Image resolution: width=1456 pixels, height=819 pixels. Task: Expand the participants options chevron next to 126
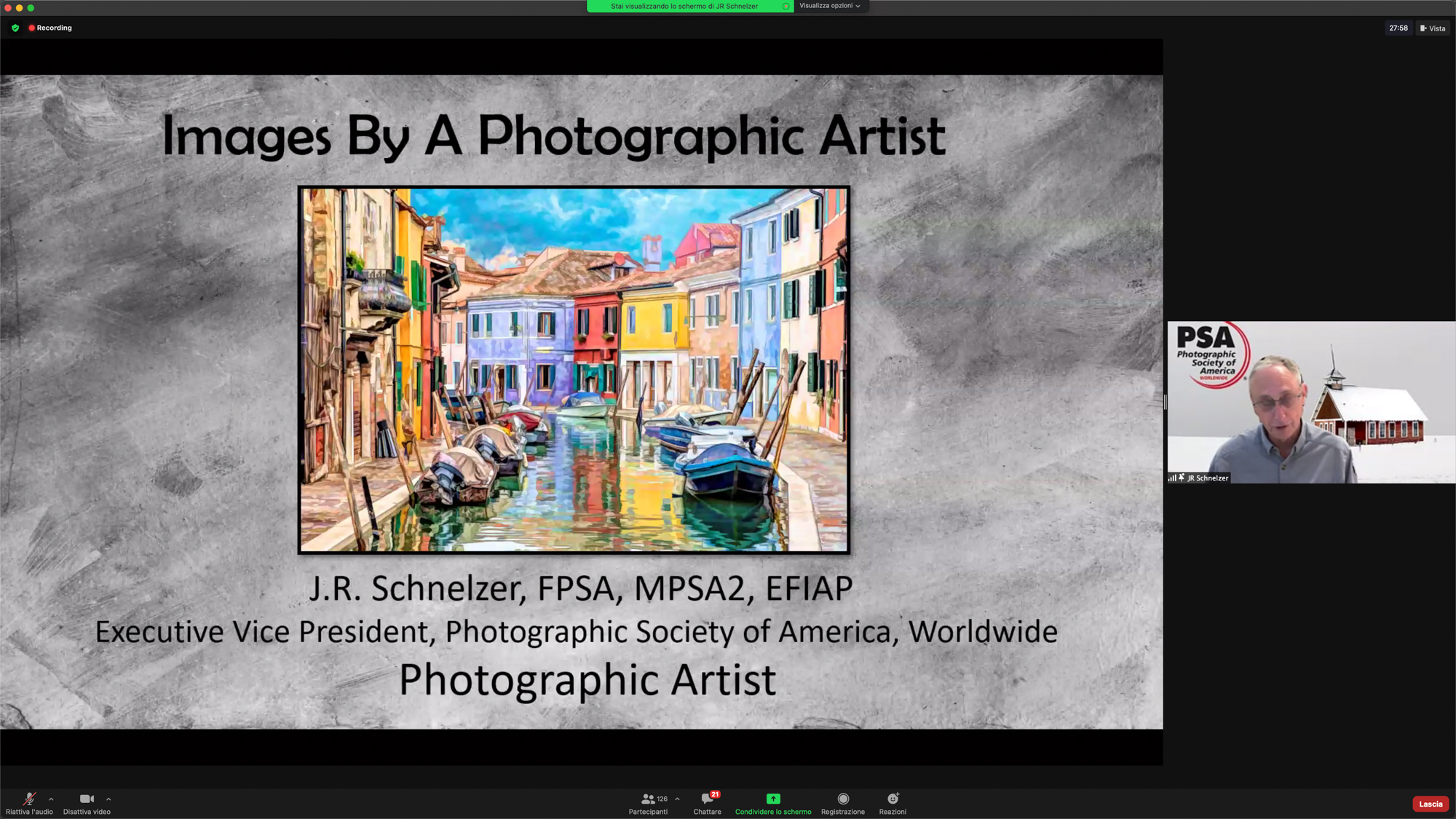point(677,799)
